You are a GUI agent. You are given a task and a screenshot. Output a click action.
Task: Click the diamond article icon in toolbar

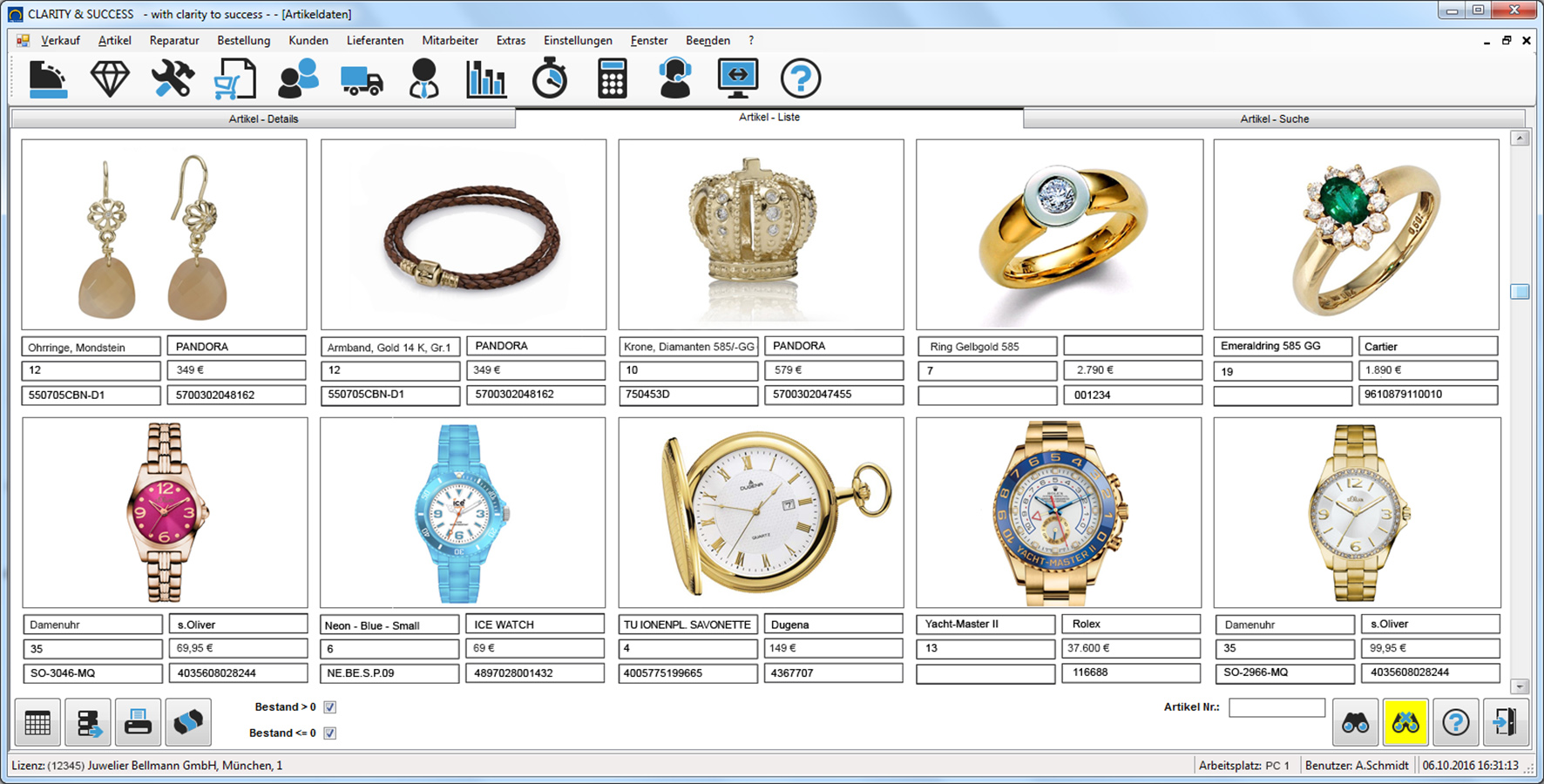pyautogui.click(x=110, y=79)
